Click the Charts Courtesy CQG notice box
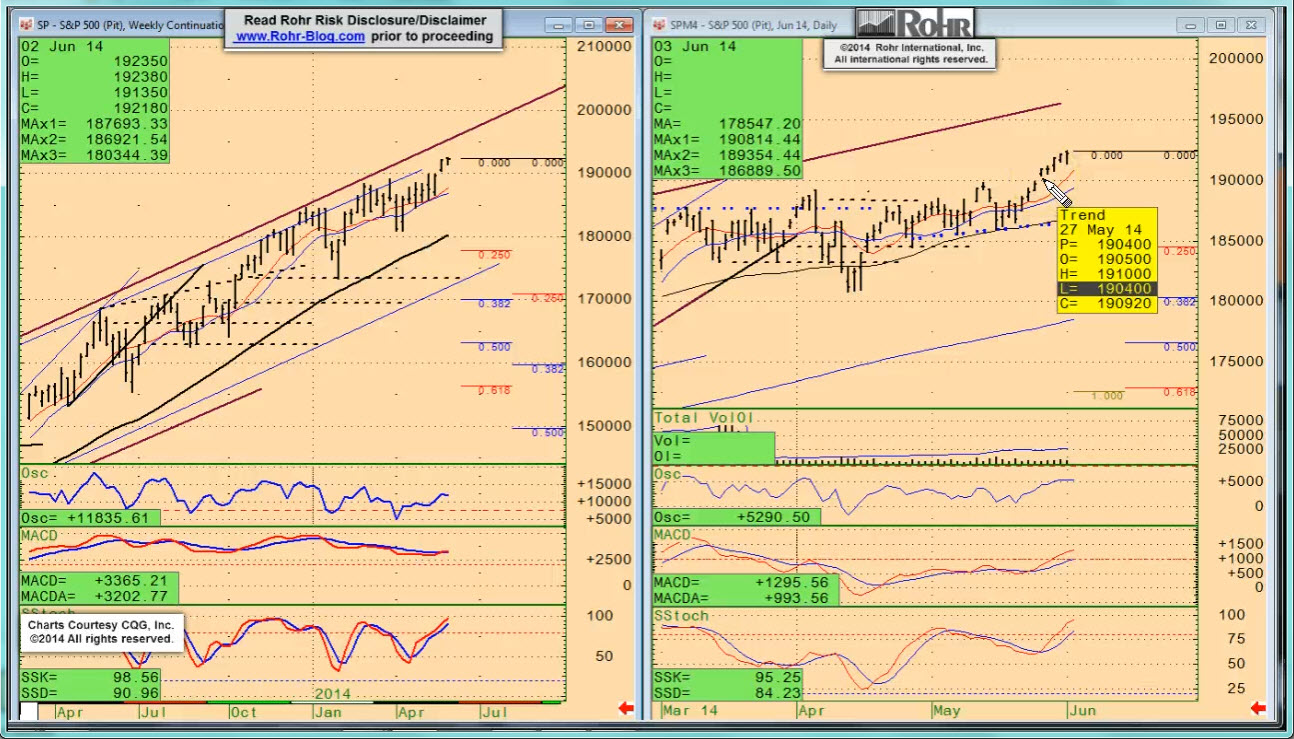Image resolution: width=1294 pixels, height=739 pixels. point(101,632)
